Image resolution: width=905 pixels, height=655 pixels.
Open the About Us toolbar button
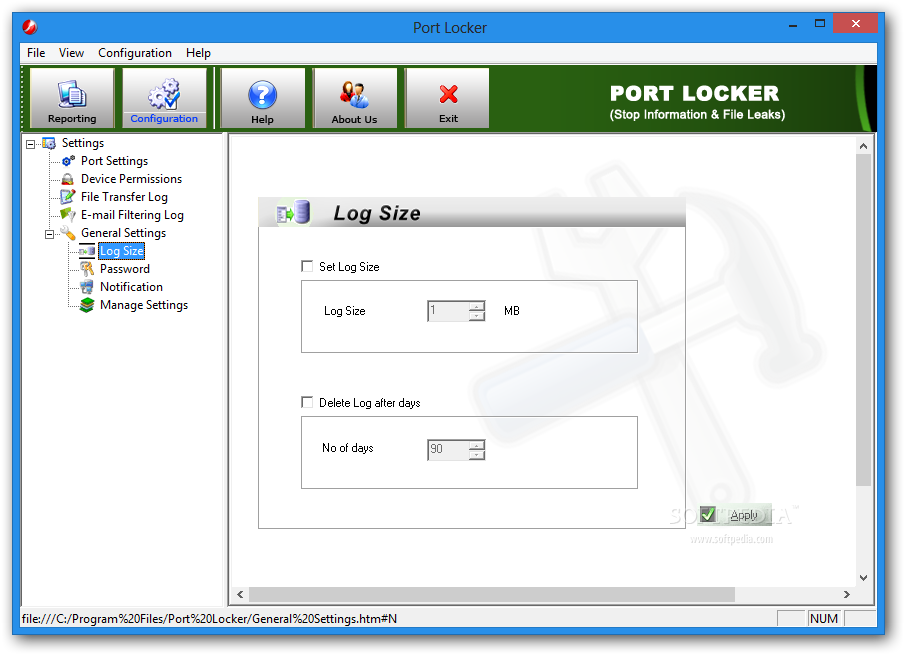[355, 98]
